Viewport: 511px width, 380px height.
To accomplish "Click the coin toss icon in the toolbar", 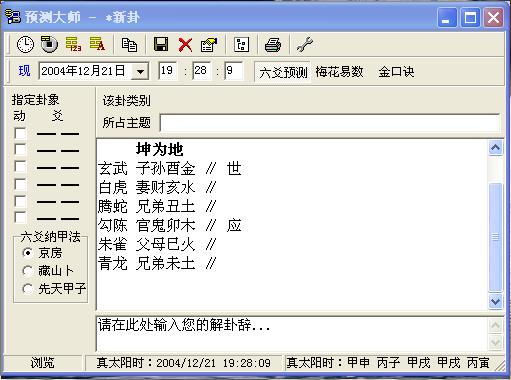I will [49, 44].
